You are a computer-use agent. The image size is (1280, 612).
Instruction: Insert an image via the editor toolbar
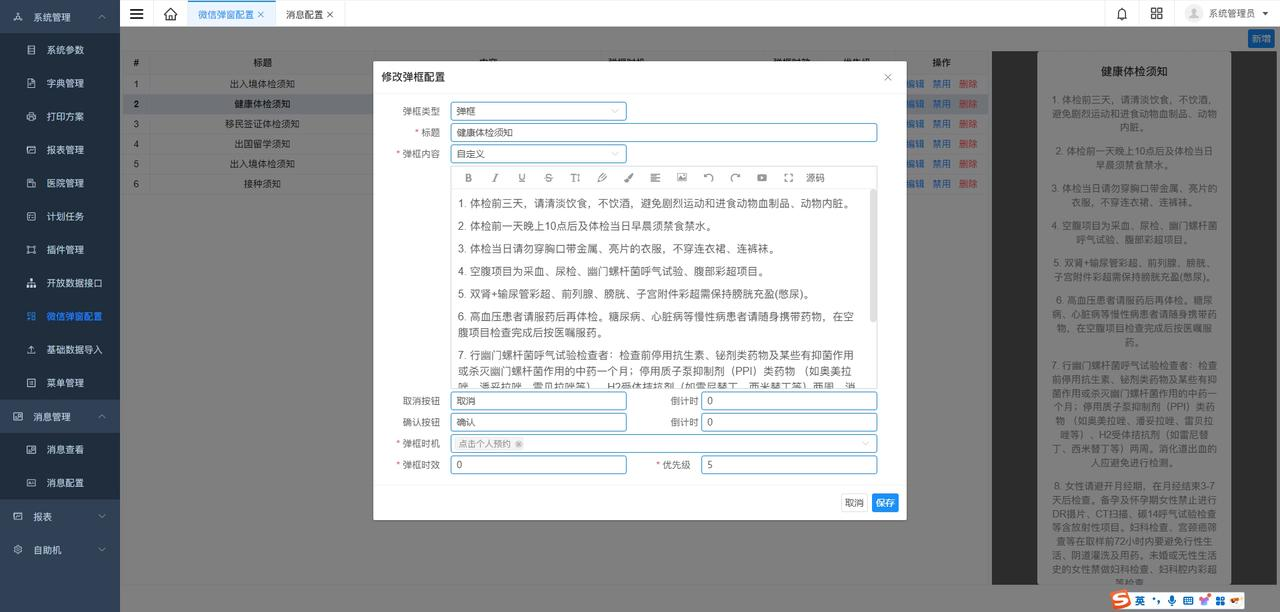(682, 178)
